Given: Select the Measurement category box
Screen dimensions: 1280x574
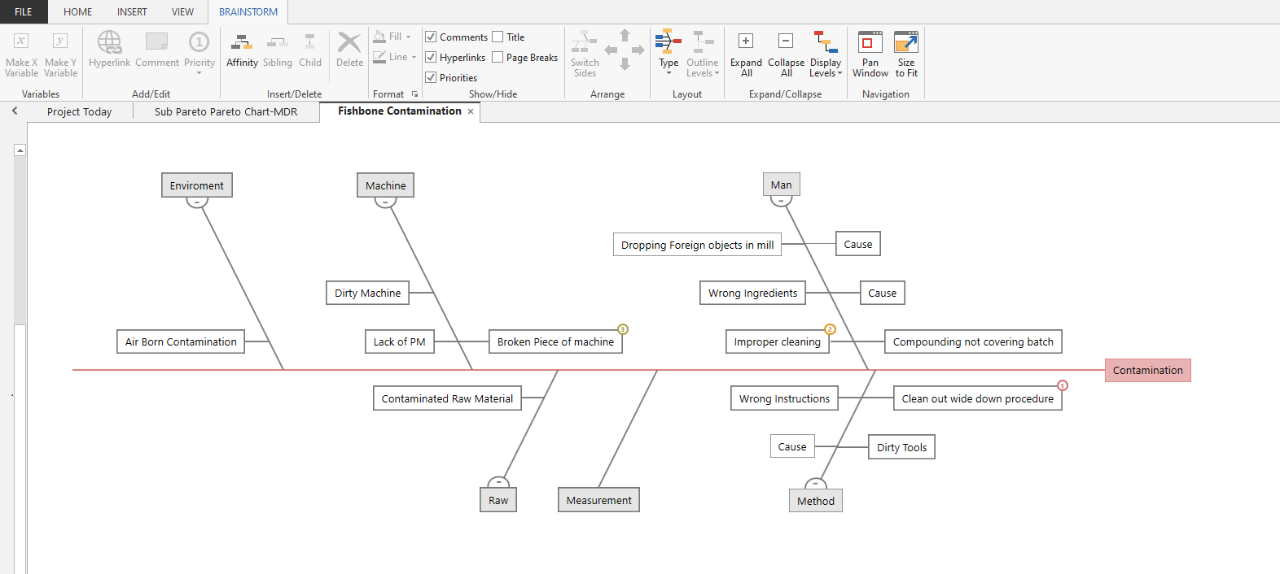Looking at the screenshot, I should (598, 500).
